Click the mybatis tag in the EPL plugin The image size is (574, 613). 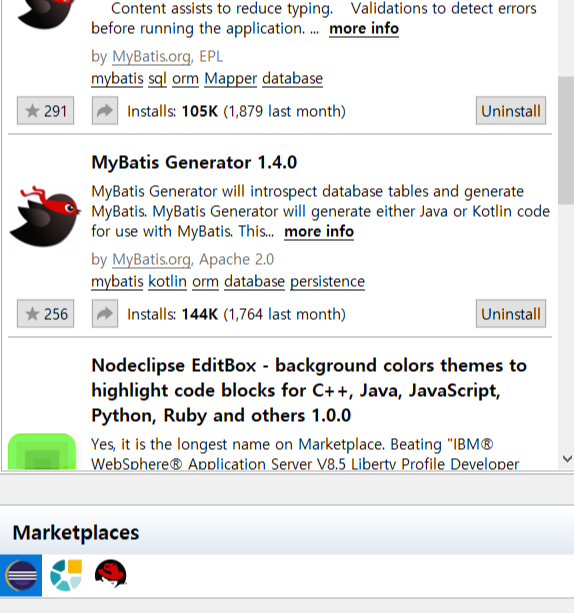[117, 79]
